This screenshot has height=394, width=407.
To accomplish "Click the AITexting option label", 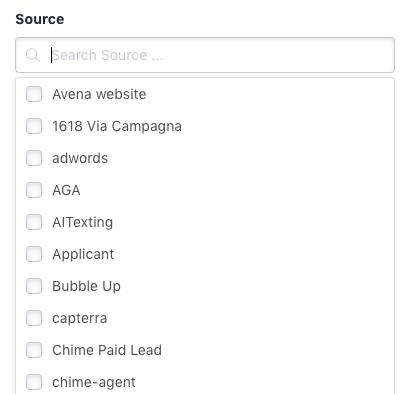I will (x=83, y=222).
